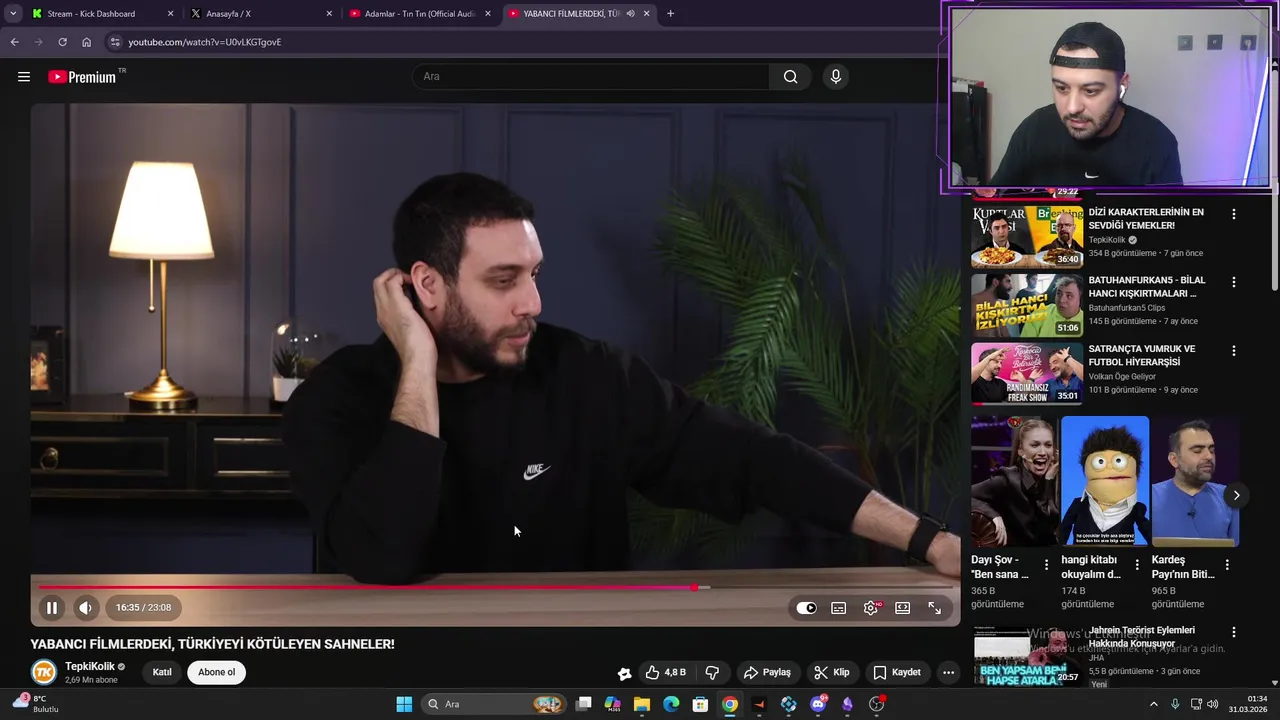
Task: Toggle the autoplay switch in the player
Action: pyautogui.click(x=807, y=608)
